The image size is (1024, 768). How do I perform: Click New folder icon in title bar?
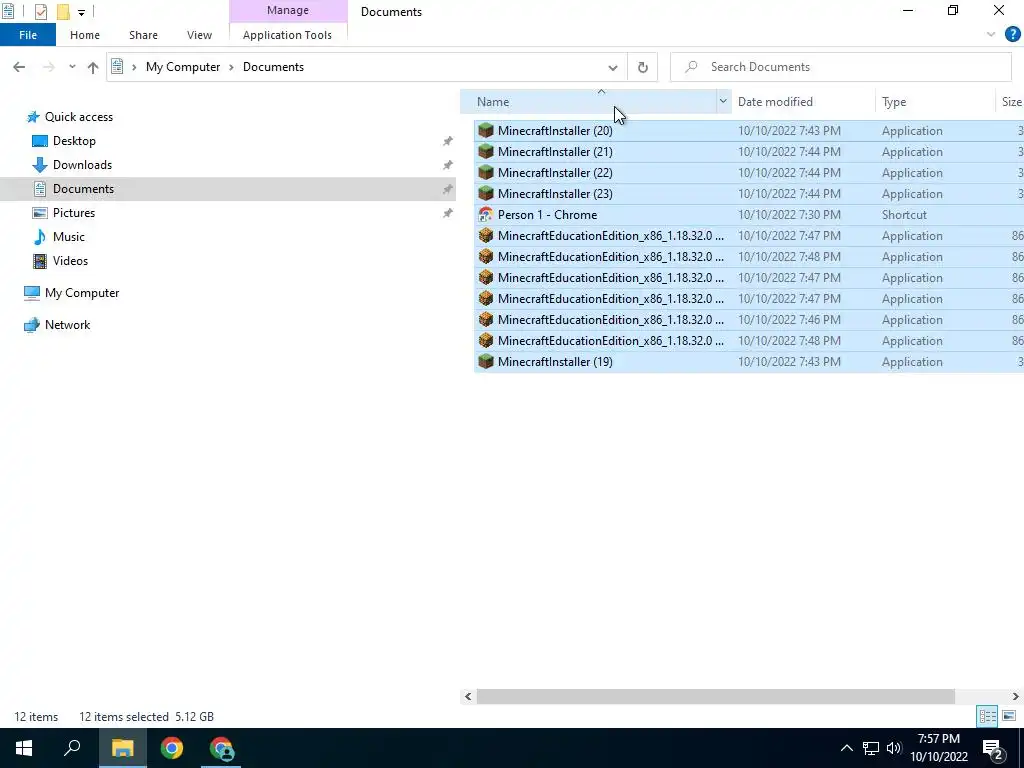(63, 12)
